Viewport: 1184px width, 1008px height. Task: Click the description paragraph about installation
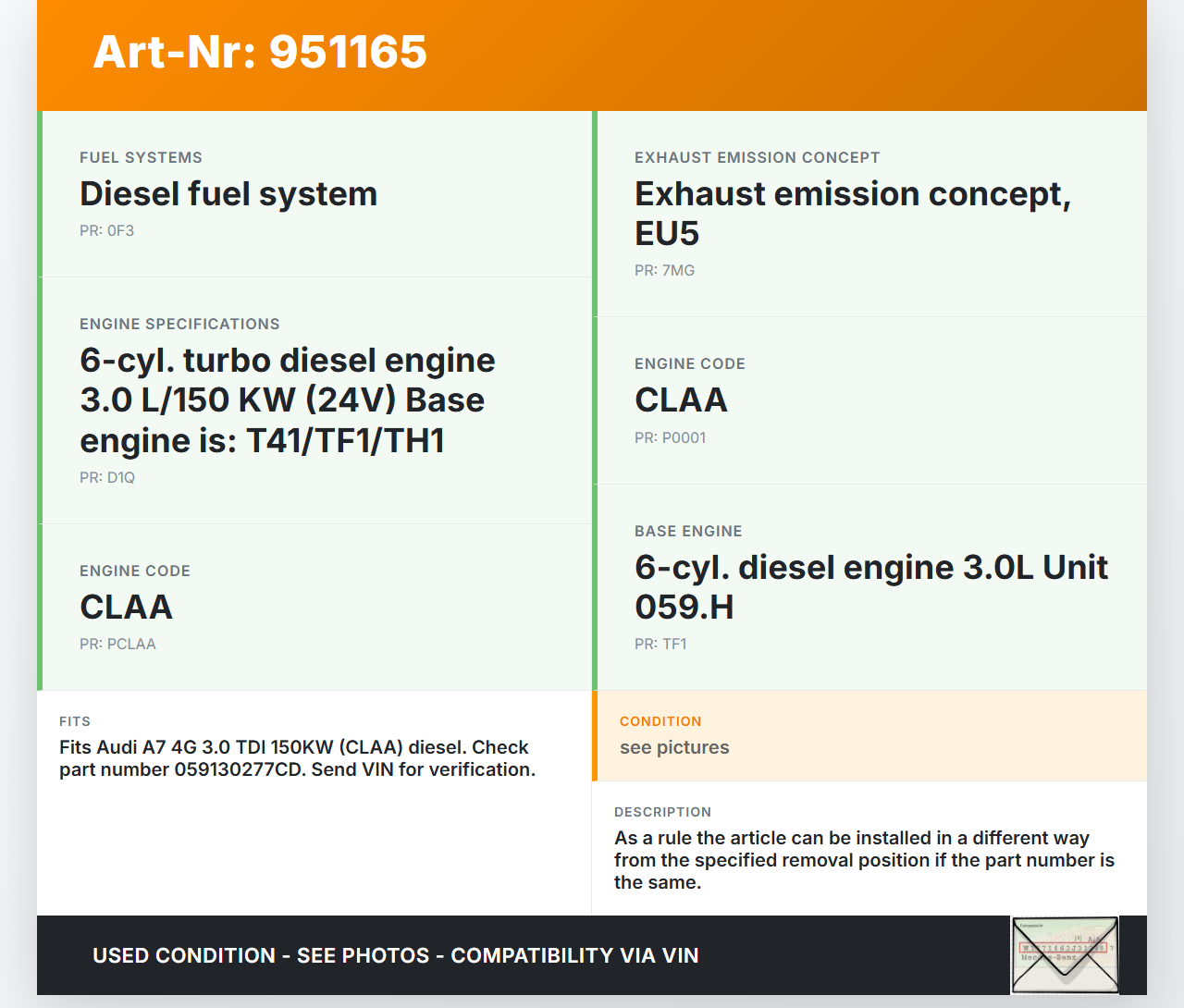point(864,860)
